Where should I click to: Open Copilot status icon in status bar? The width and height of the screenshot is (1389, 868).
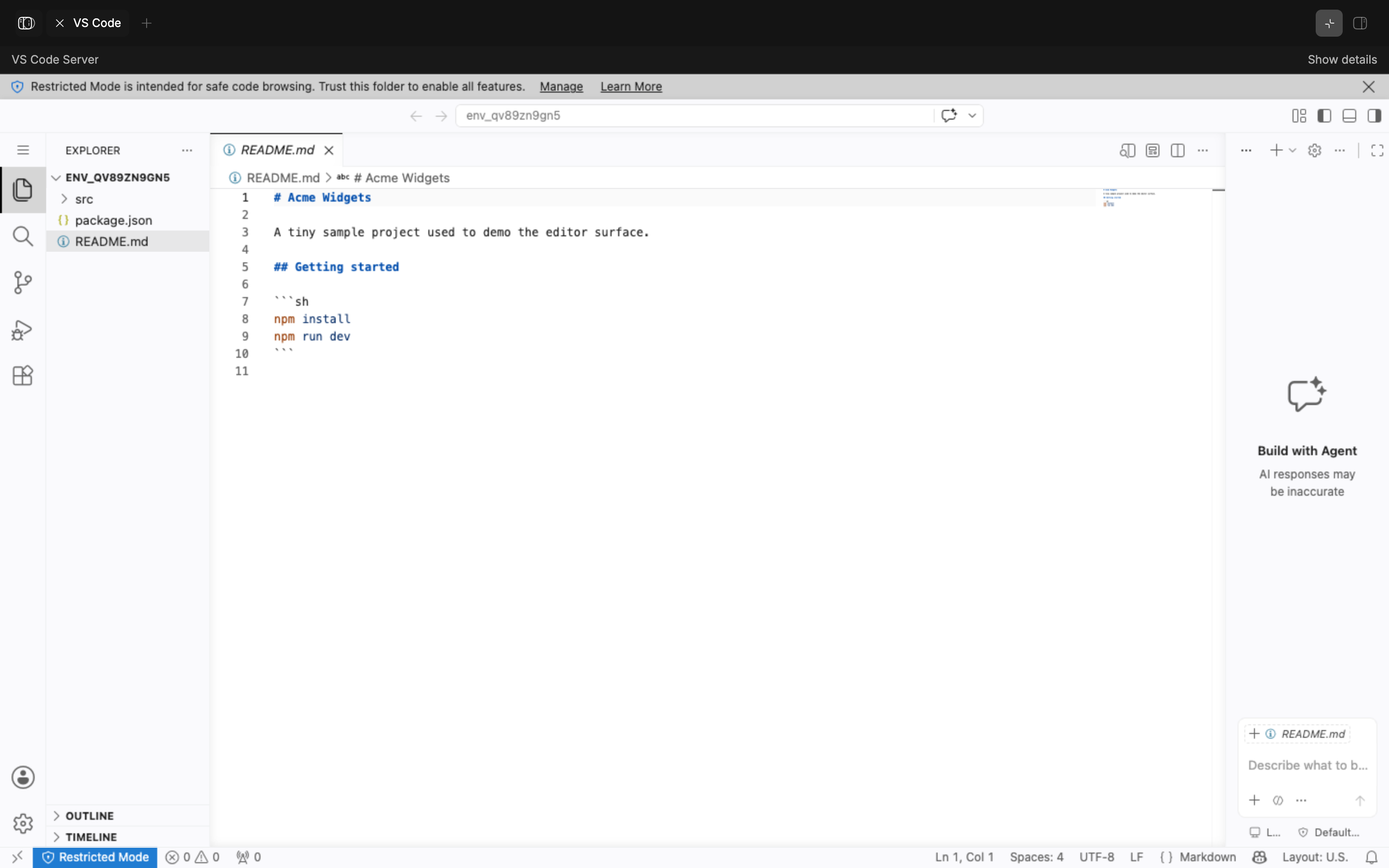point(1259,857)
